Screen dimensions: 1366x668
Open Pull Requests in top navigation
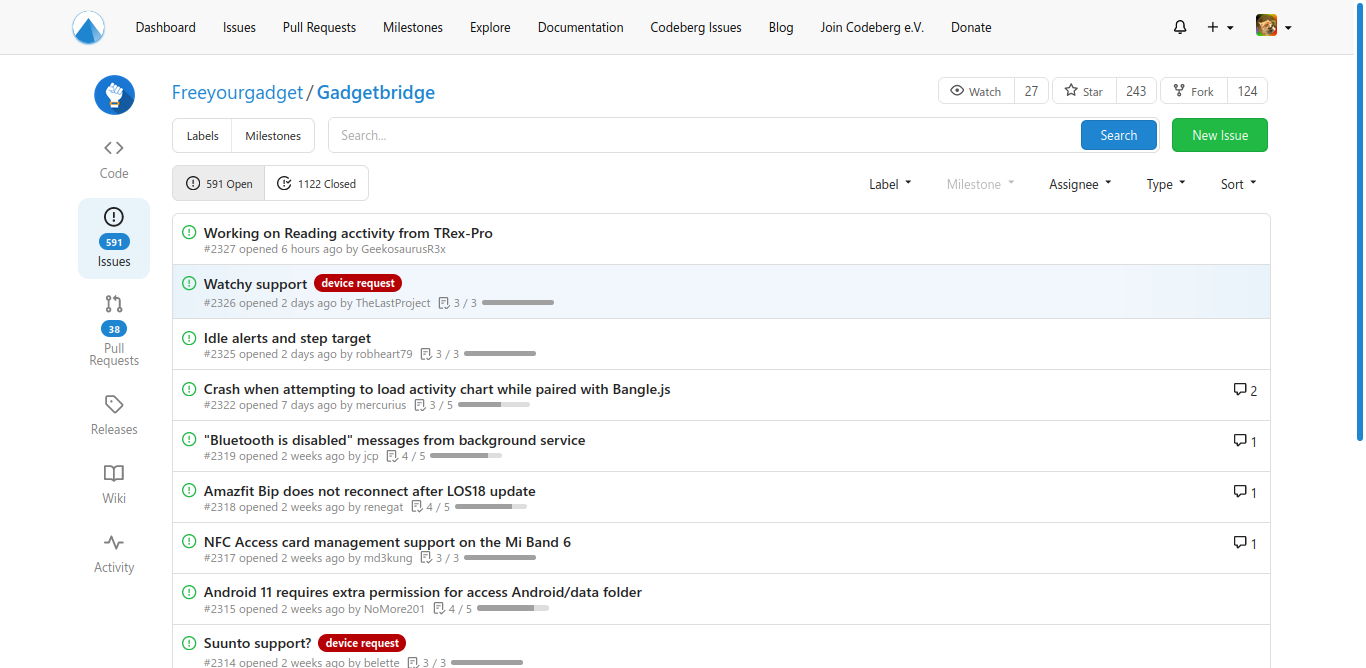319,27
